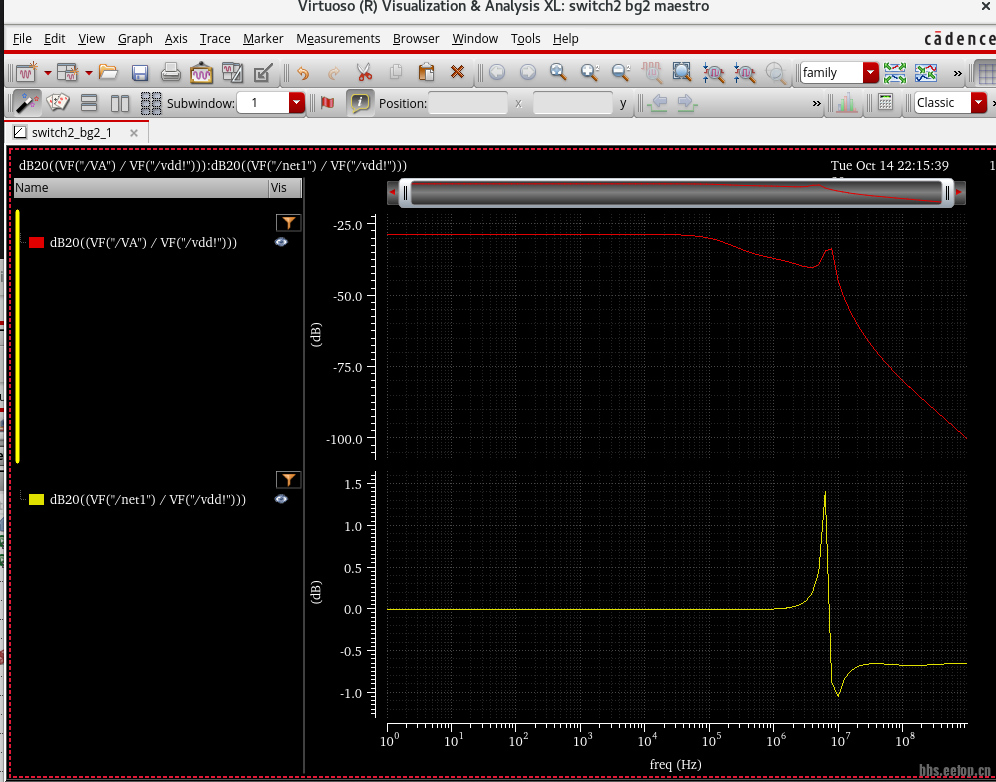Open the Trace menu
This screenshot has width=996, height=782.
[x=215, y=38]
